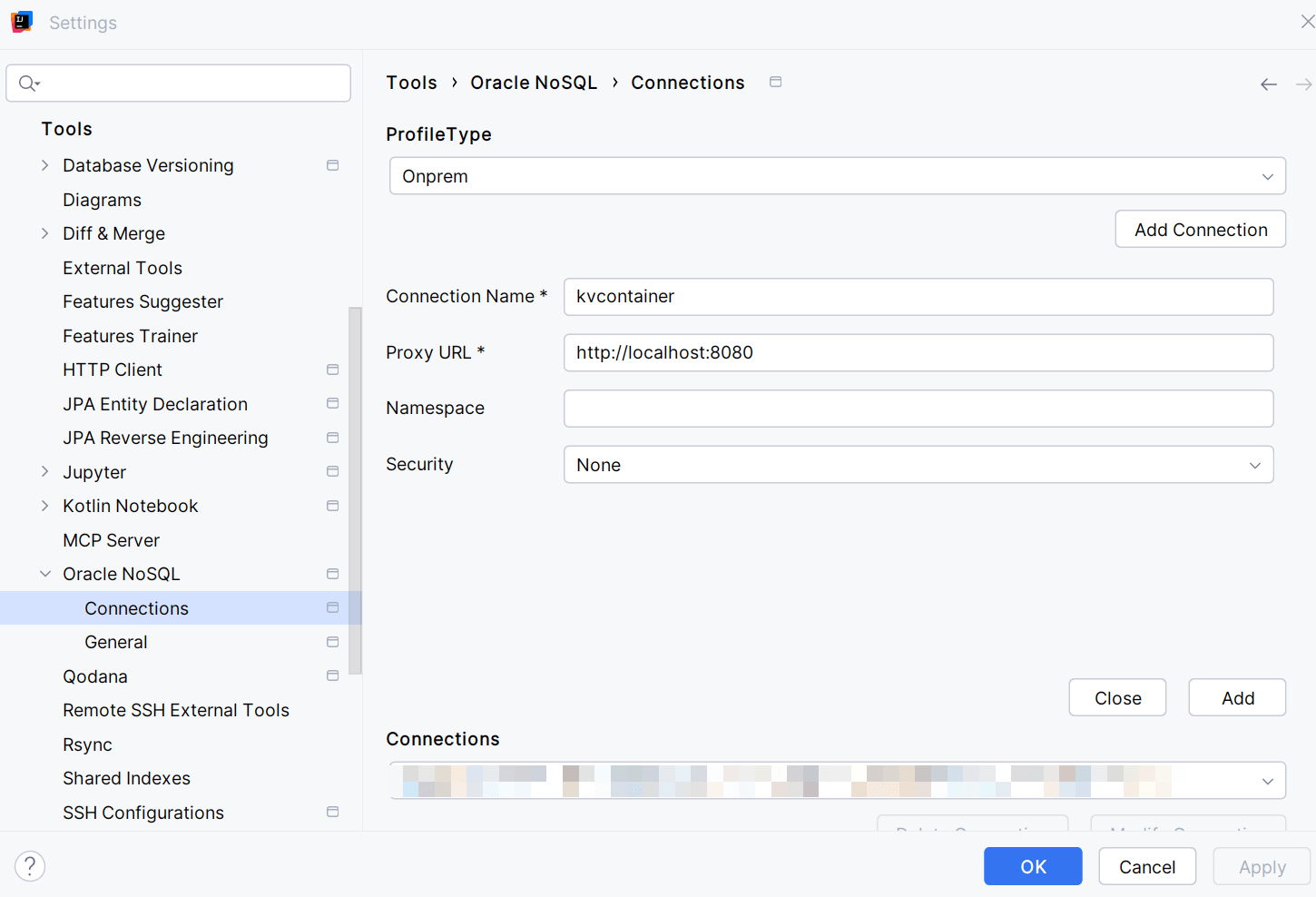1316x897 pixels.
Task: Click project icon beside JPA Entity Declaration
Action: pyautogui.click(x=333, y=403)
